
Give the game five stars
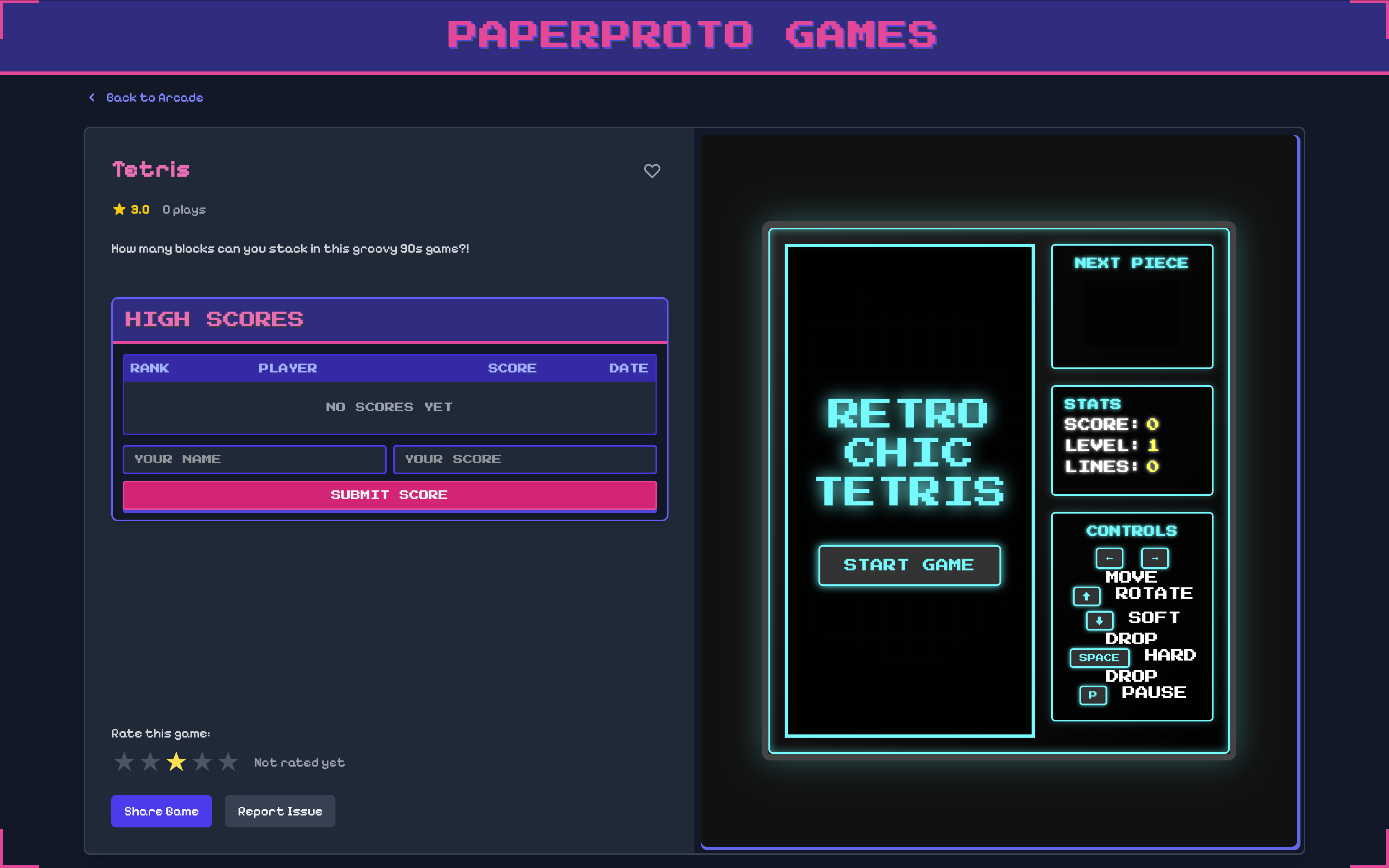point(228,762)
